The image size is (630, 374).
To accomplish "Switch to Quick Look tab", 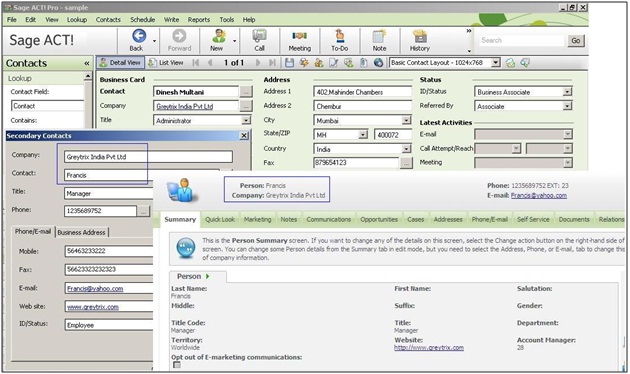I will coord(220,219).
